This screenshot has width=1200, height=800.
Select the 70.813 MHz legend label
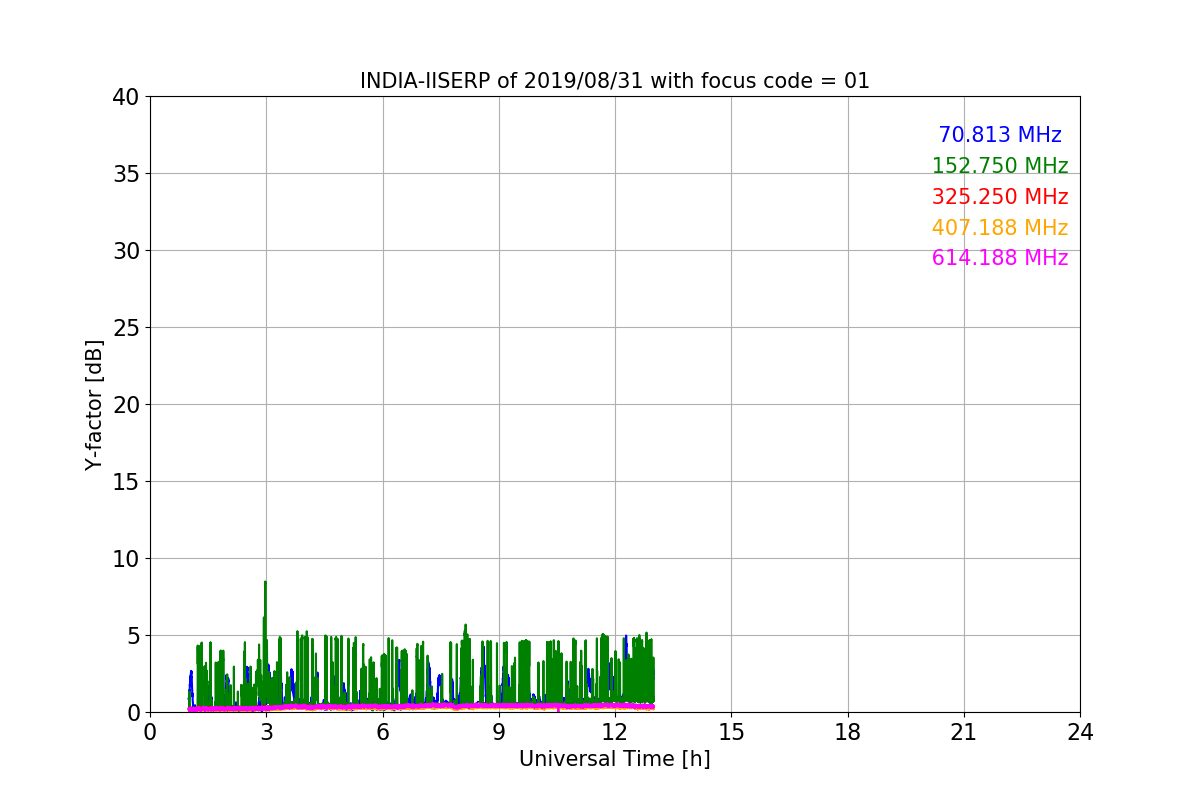click(x=1000, y=135)
